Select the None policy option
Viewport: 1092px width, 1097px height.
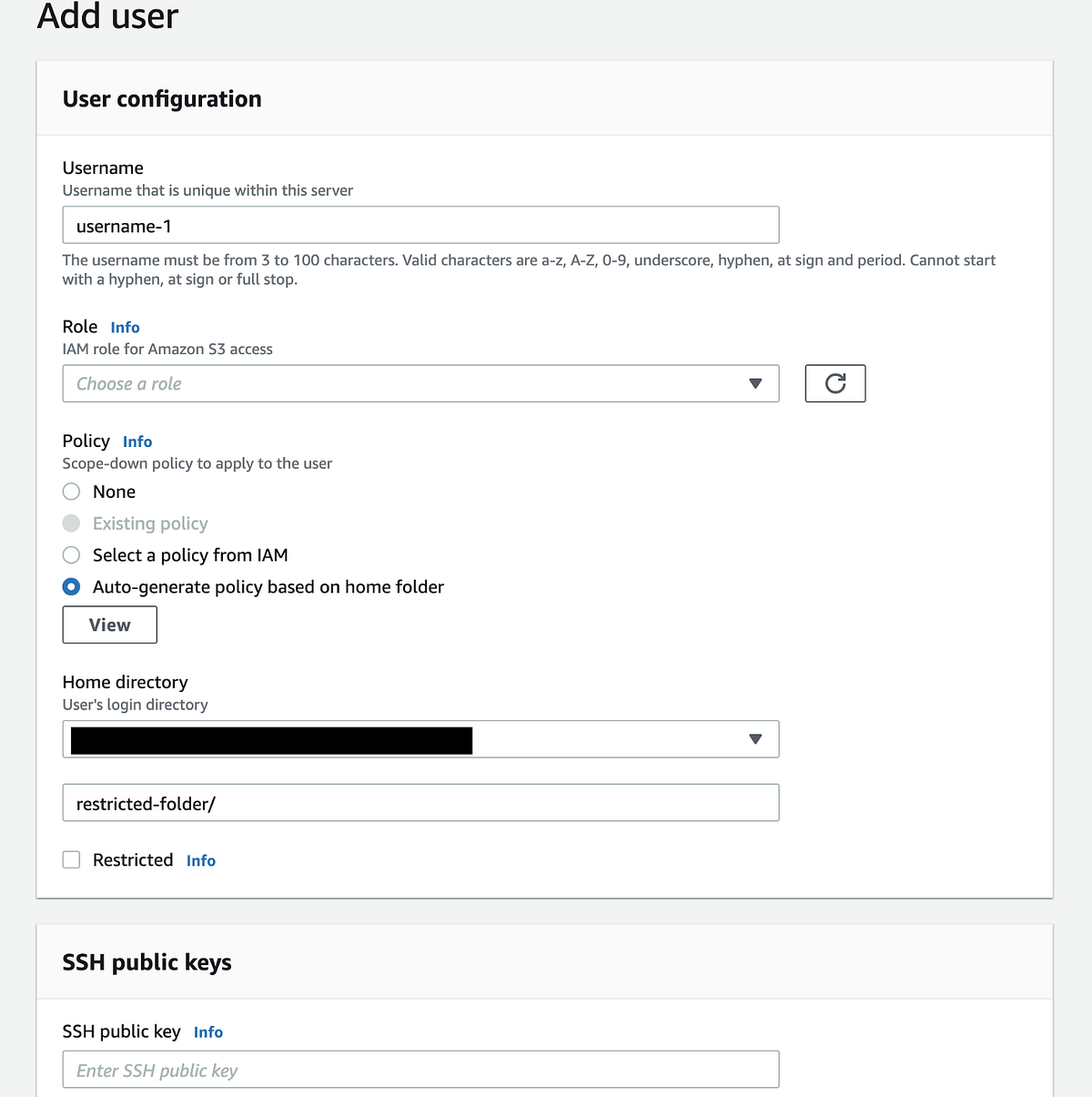click(71, 491)
